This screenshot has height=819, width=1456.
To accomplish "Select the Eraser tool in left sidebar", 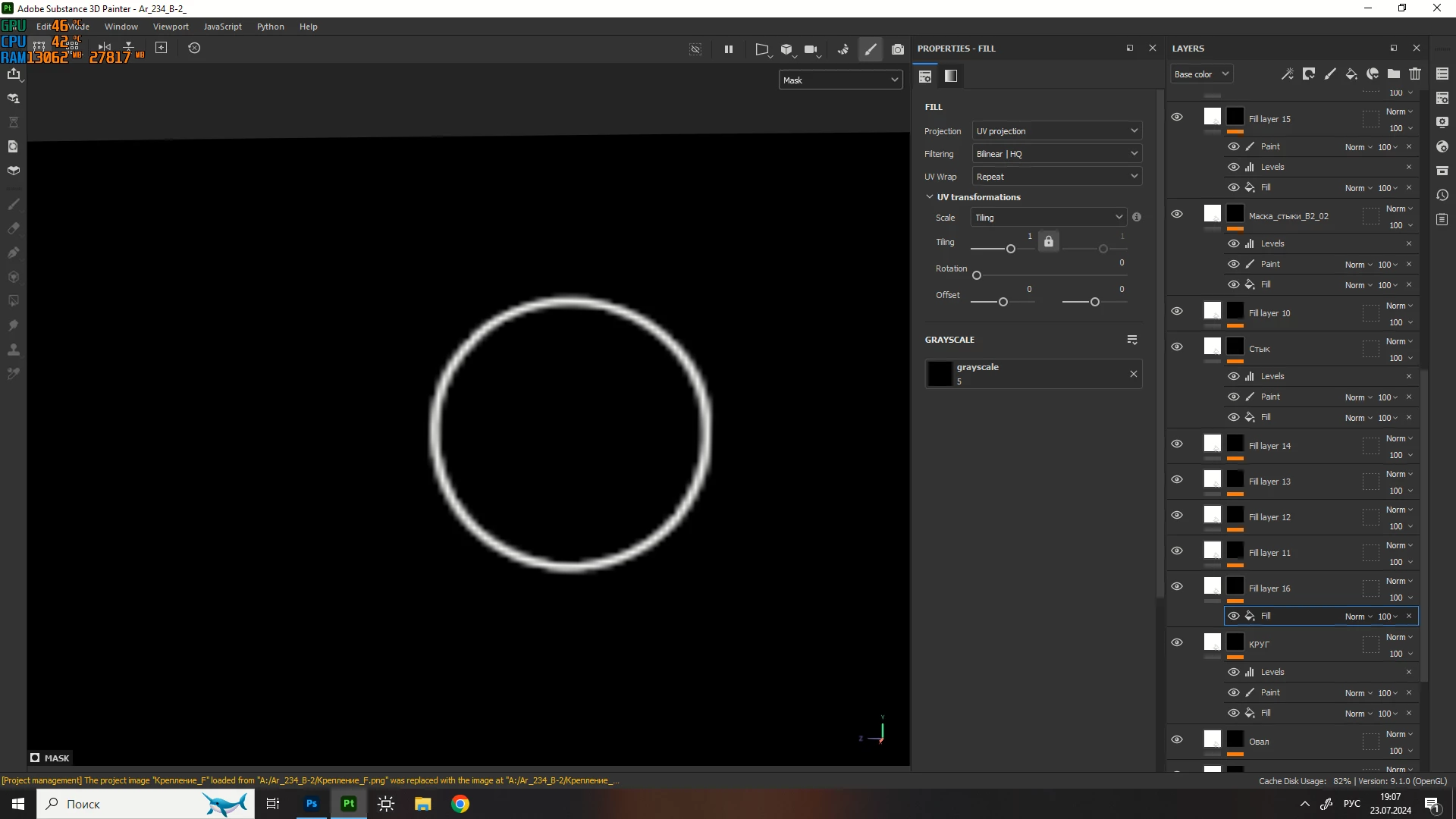I will [13, 228].
